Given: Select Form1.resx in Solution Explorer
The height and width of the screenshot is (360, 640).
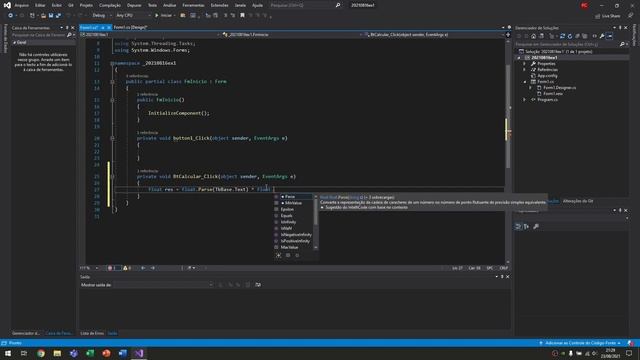Looking at the screenshot, I should [553, 93].
